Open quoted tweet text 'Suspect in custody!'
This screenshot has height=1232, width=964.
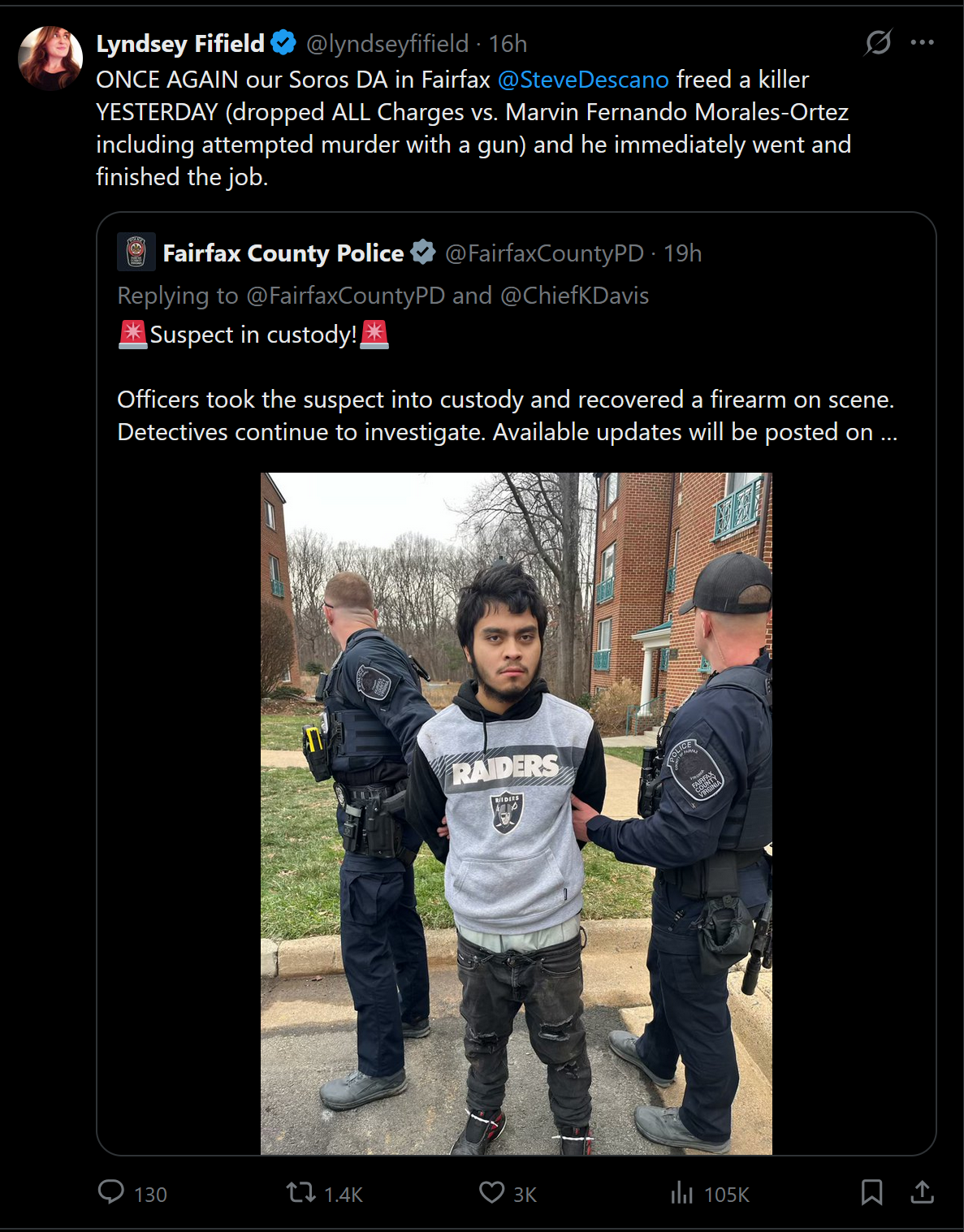[253, 335]
